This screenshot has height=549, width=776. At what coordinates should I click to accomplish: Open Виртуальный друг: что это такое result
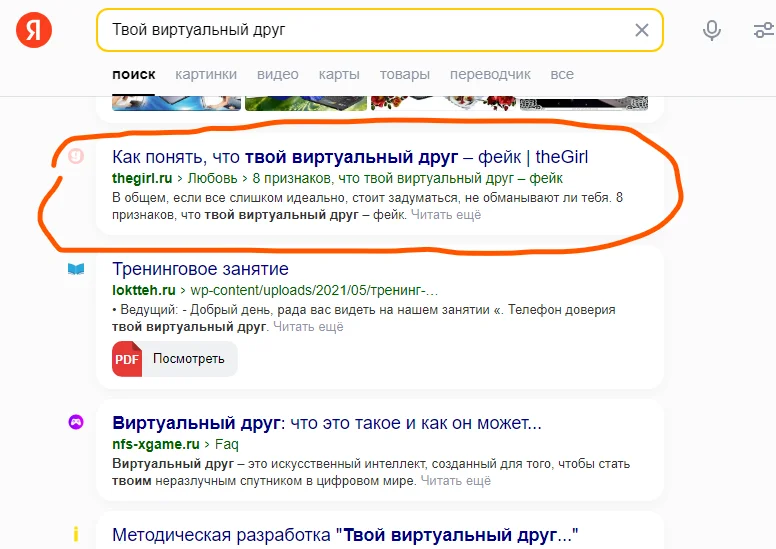(327, 423)
